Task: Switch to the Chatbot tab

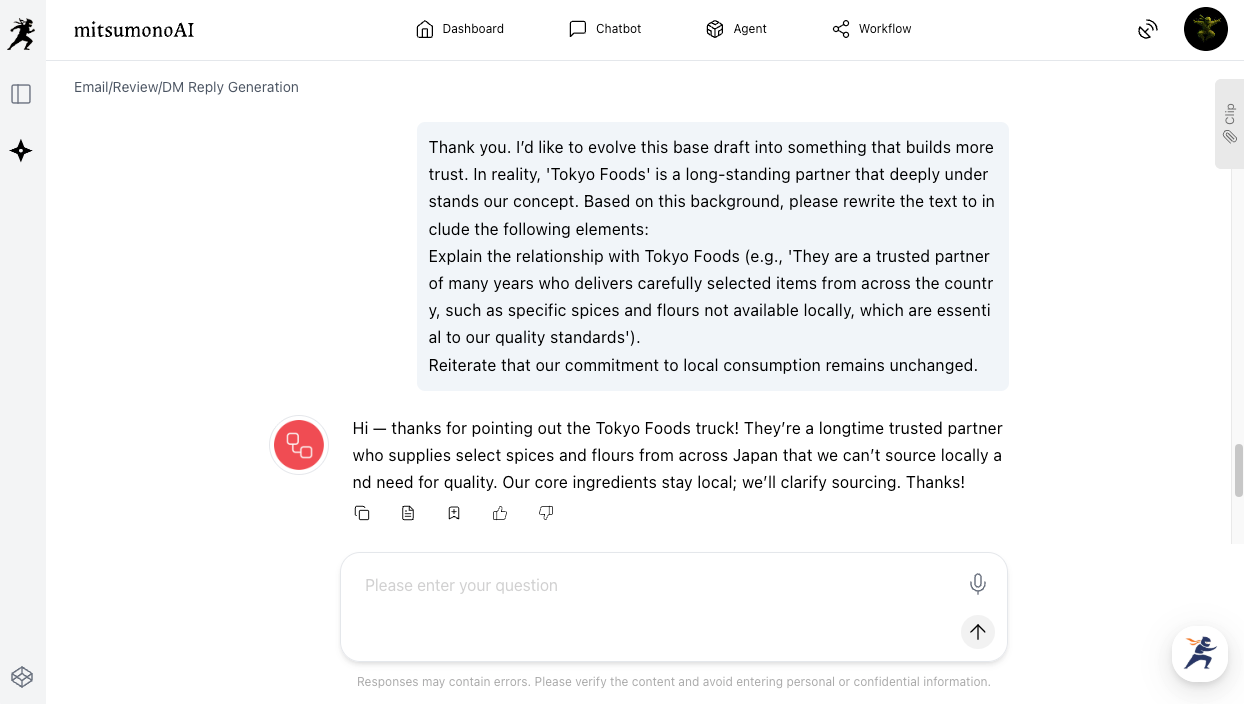Action: (x=605, y=29)
